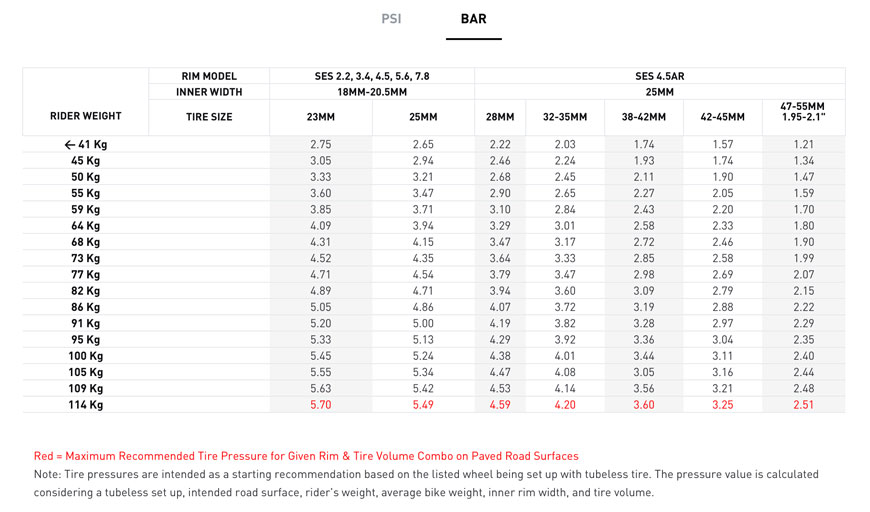The width and height of the screenshot is (870, 512).
Task: Click the 18MM-20.5MM inner width cell
Action: (371, 92)
